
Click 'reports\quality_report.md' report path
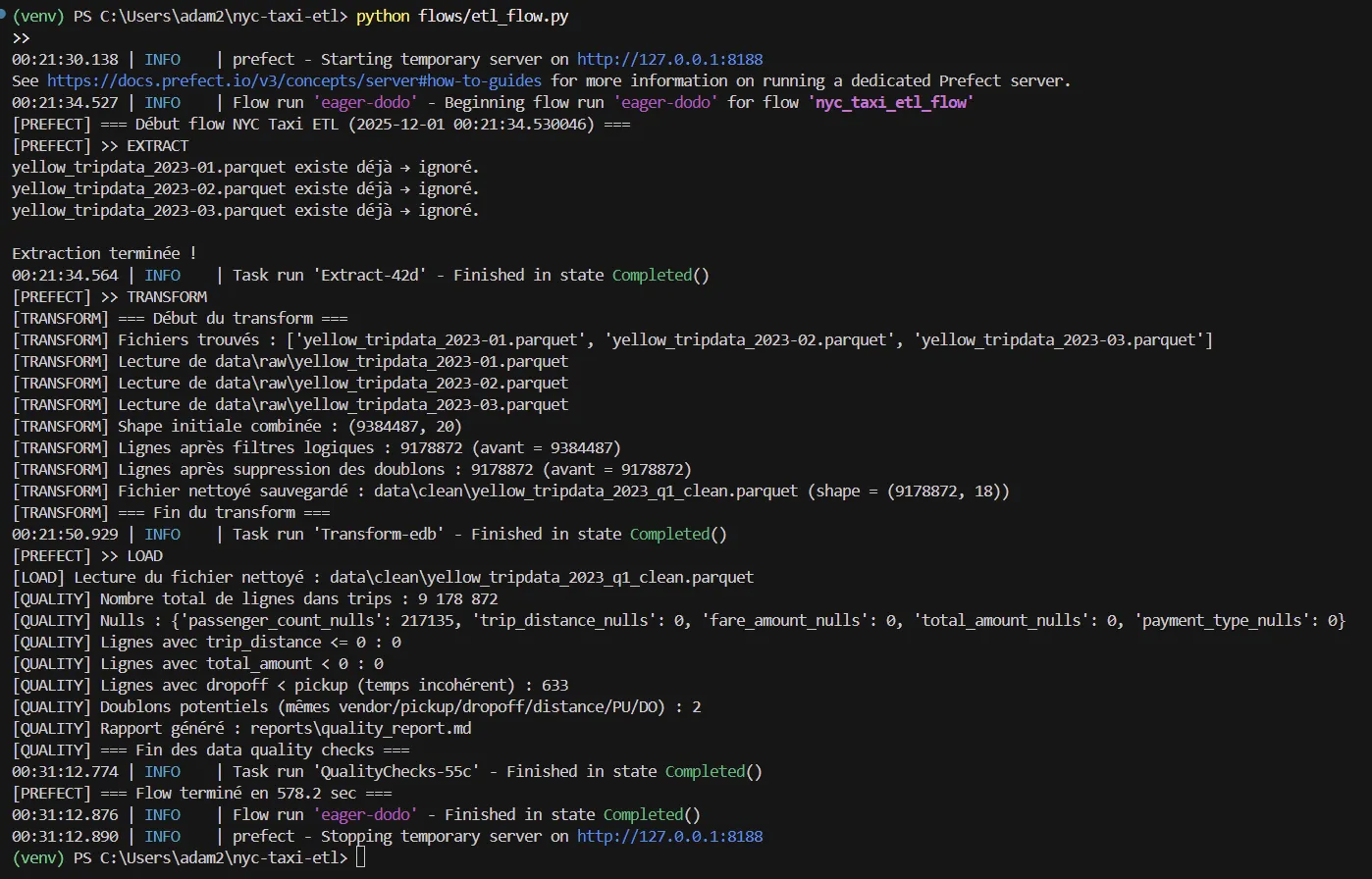click(361, 729)
